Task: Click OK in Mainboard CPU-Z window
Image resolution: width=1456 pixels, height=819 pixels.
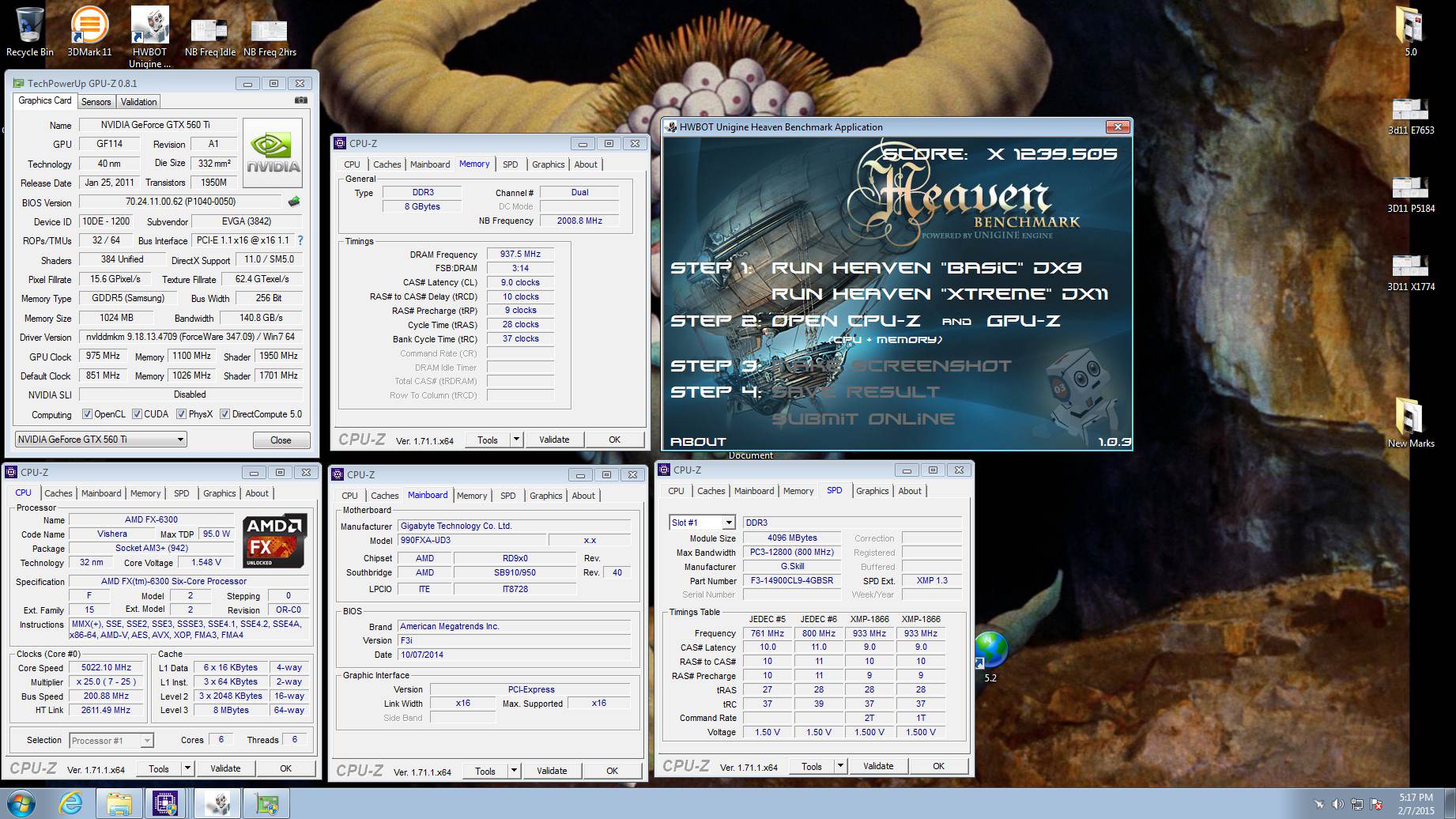Action: (x=612, y=771)
